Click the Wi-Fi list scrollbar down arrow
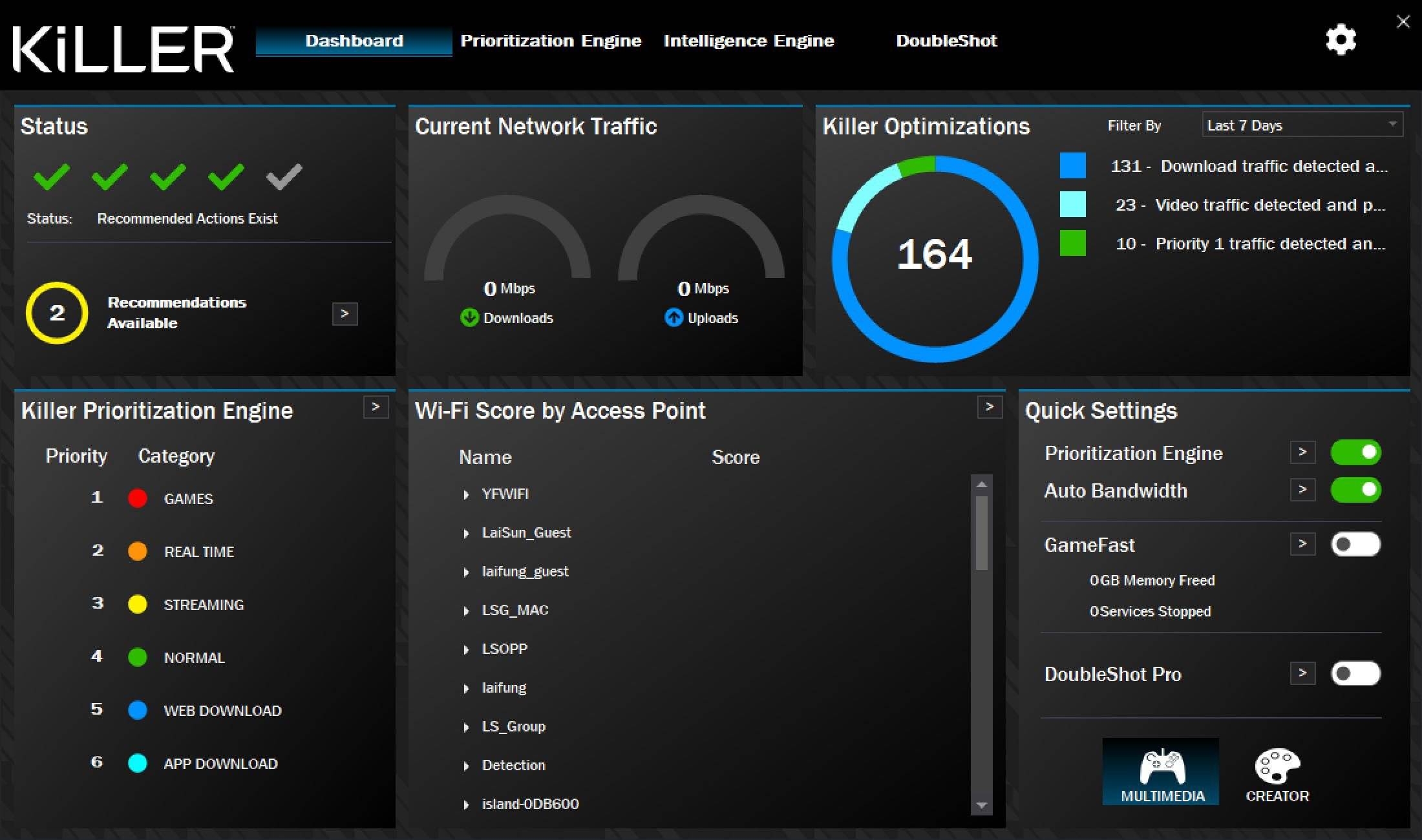This screenshot has height=840, width=1422. pos(982,805)
